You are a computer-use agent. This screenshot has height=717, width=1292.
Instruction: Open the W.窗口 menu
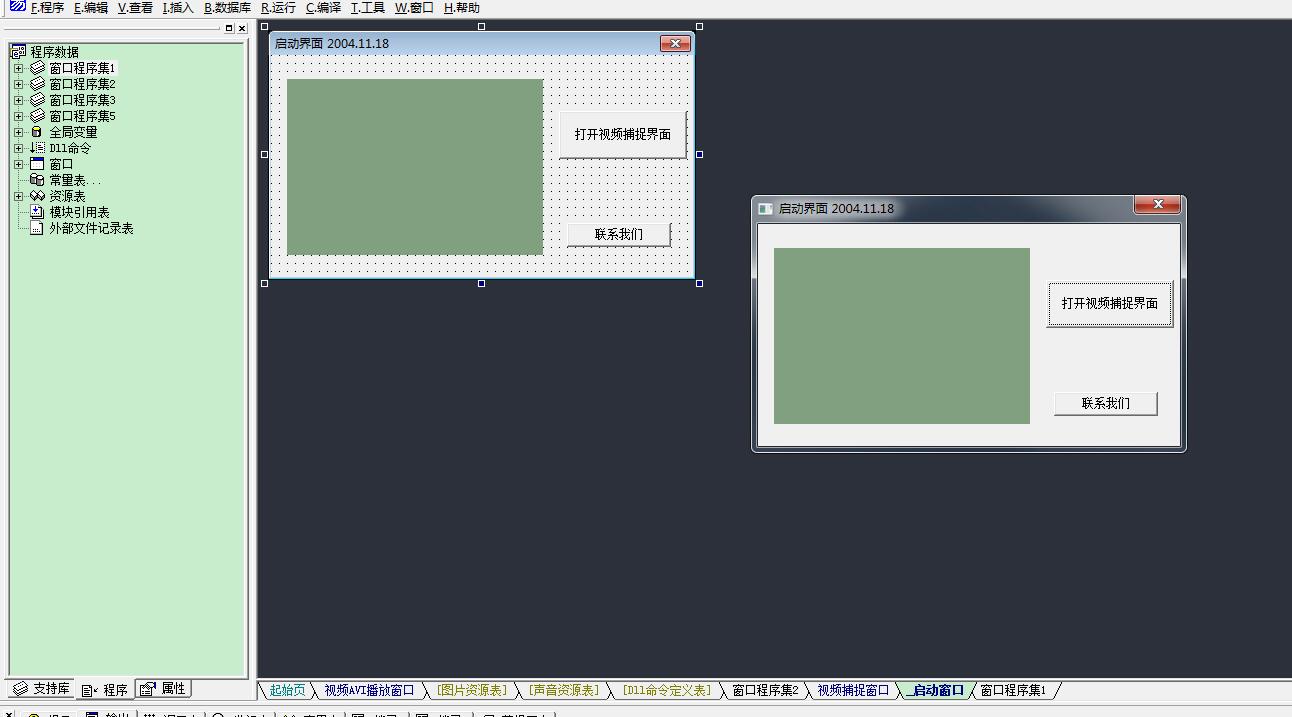pos(414,7)
